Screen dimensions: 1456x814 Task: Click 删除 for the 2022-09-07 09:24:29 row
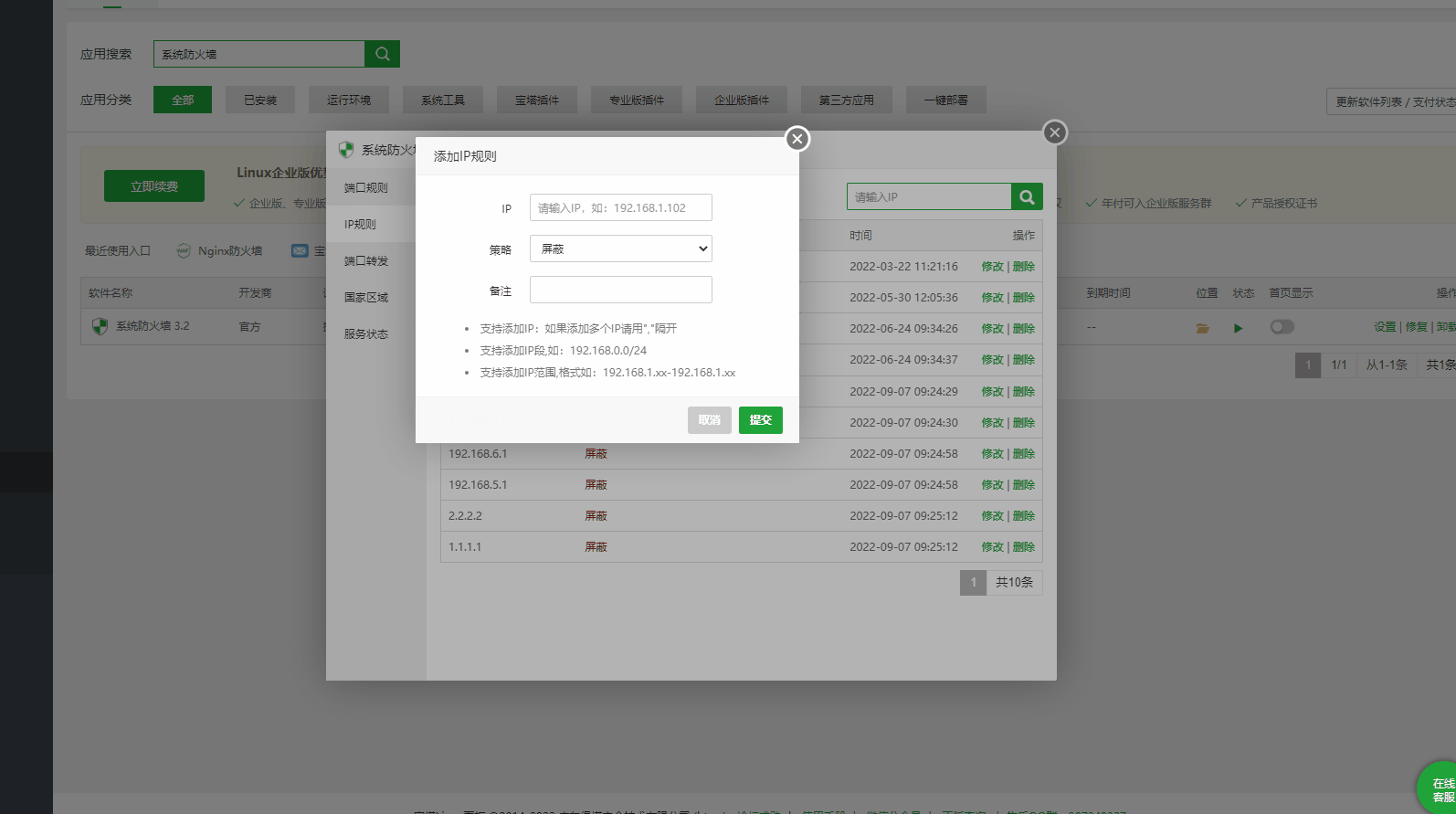pyautogui.click(x=1024, y=392)
